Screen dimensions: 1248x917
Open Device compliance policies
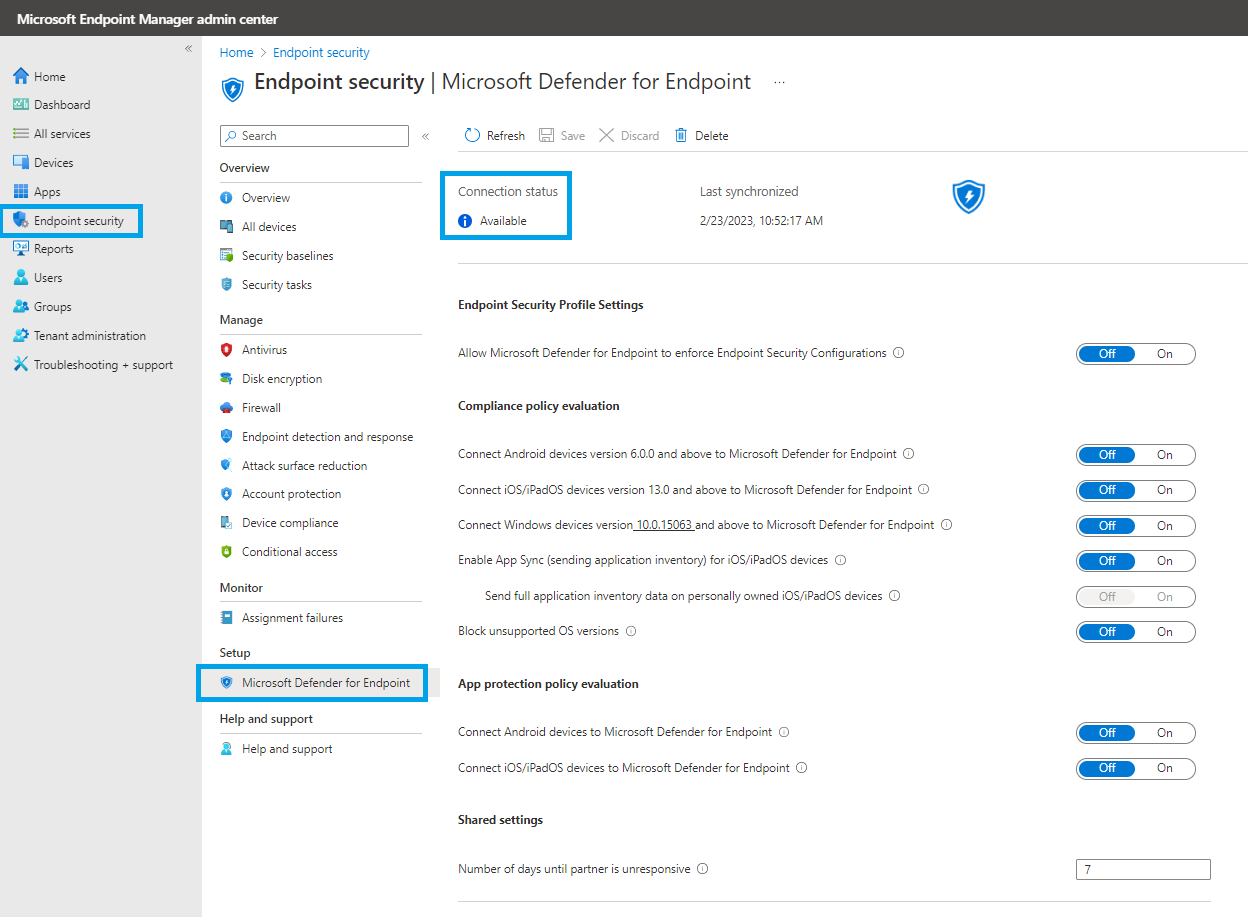[291, 522]
